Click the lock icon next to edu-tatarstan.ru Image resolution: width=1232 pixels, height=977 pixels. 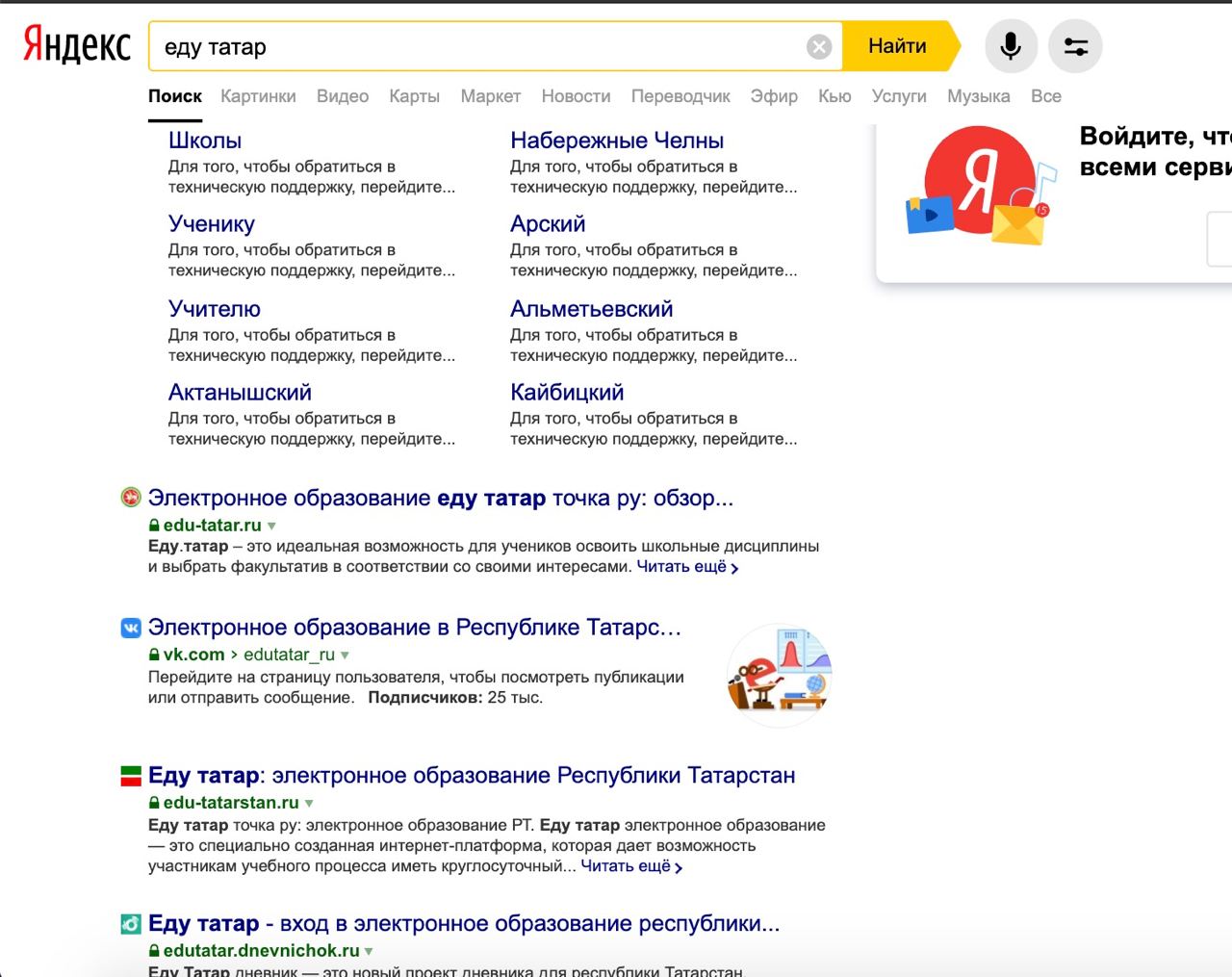[154, 803]
